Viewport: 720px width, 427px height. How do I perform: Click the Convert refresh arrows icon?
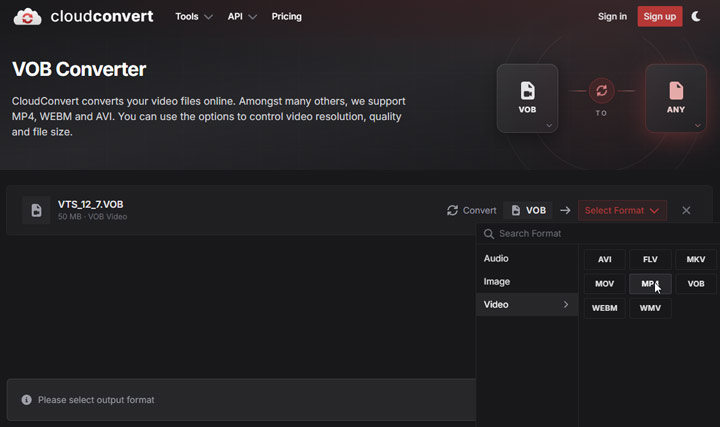(452, 210)
